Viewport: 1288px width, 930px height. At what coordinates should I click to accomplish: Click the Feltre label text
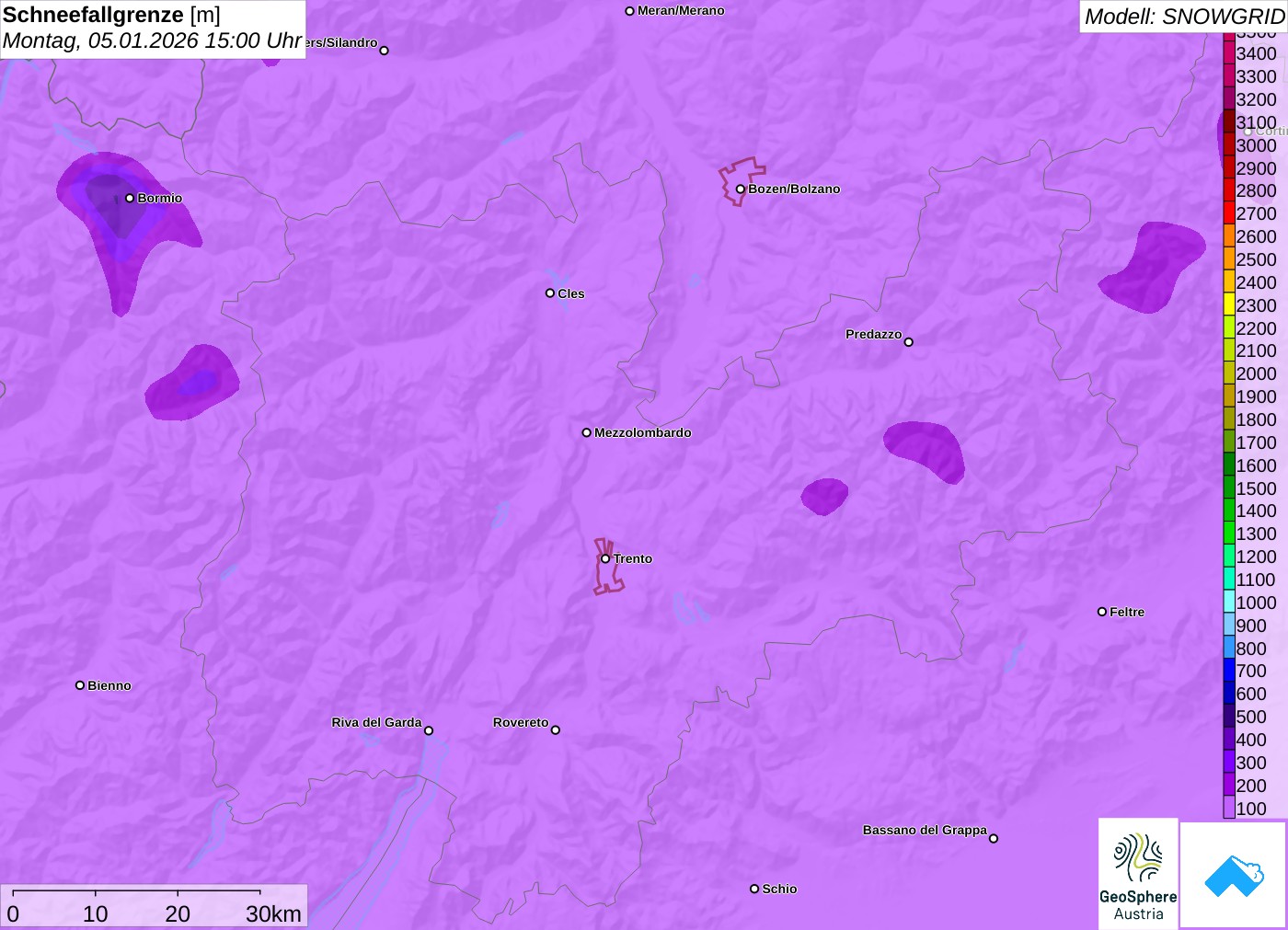1127,613
